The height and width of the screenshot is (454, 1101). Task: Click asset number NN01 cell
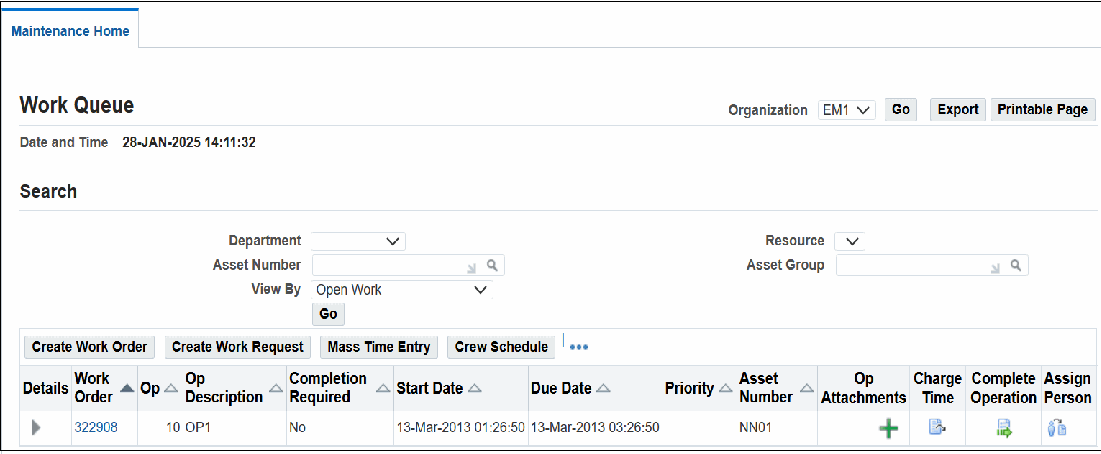(756, 427)
